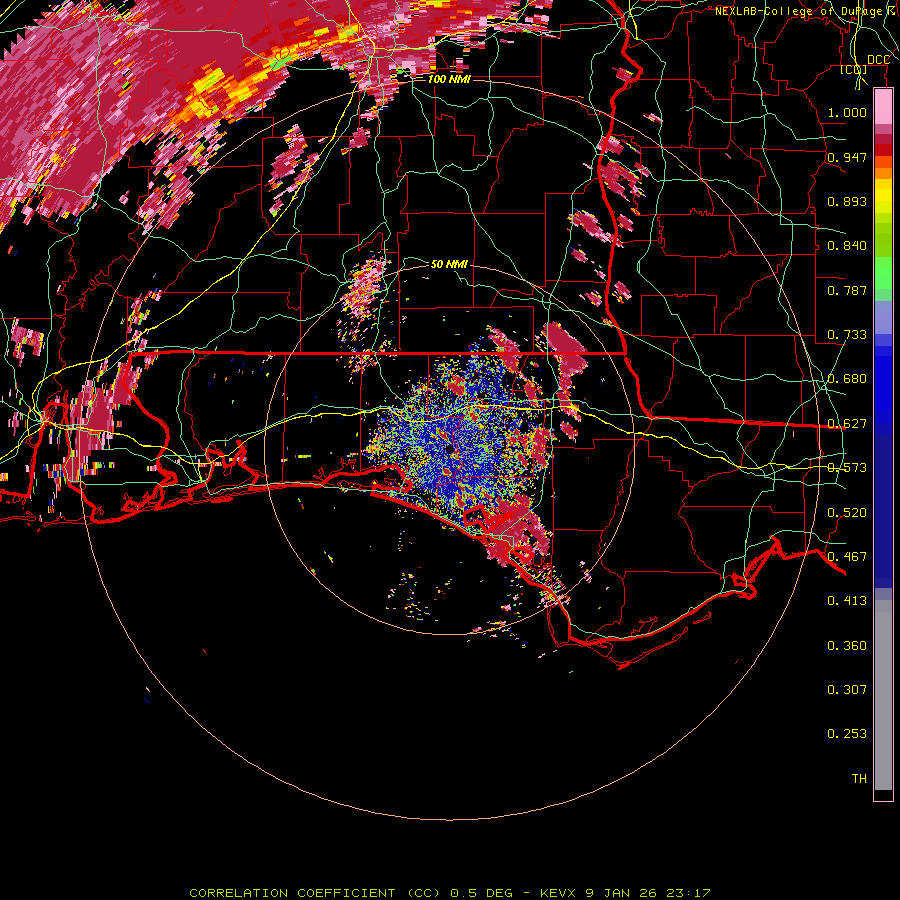This screenshot has width=900, height=900.
Task: Select the 0.307 value on the color scale
Action: tap(847, 690)
